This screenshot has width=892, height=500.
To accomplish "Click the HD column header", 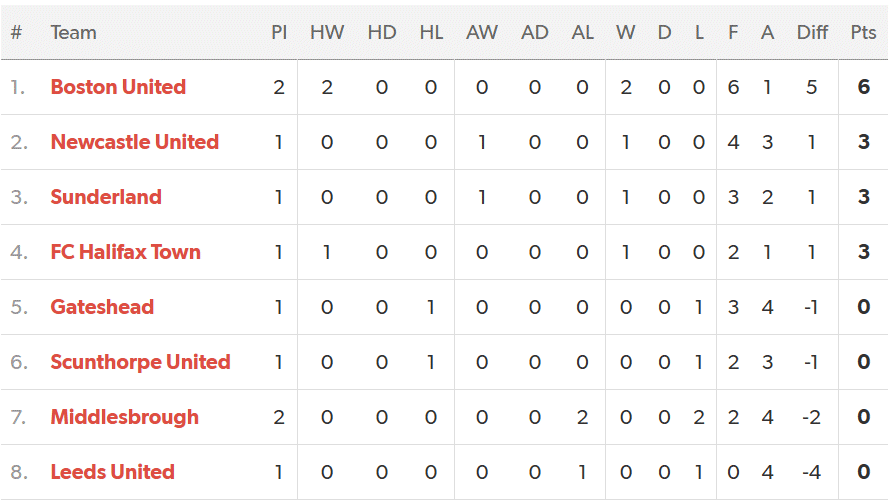I will [x=382, y=32].
